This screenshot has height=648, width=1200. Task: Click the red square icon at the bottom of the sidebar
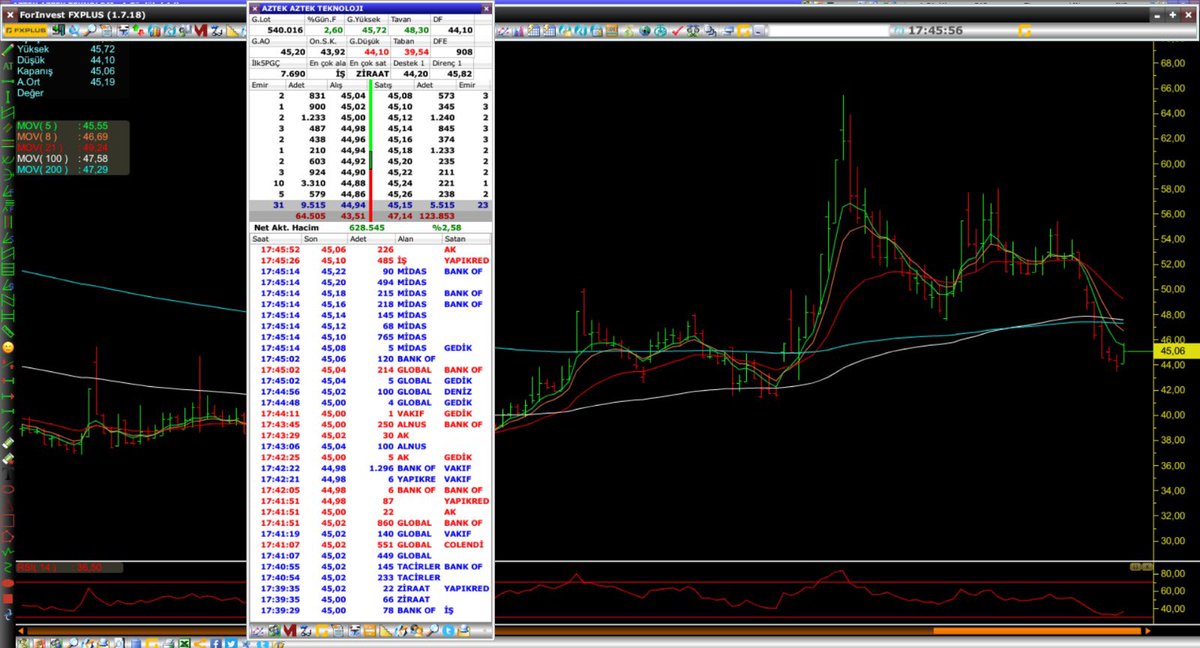8,598
